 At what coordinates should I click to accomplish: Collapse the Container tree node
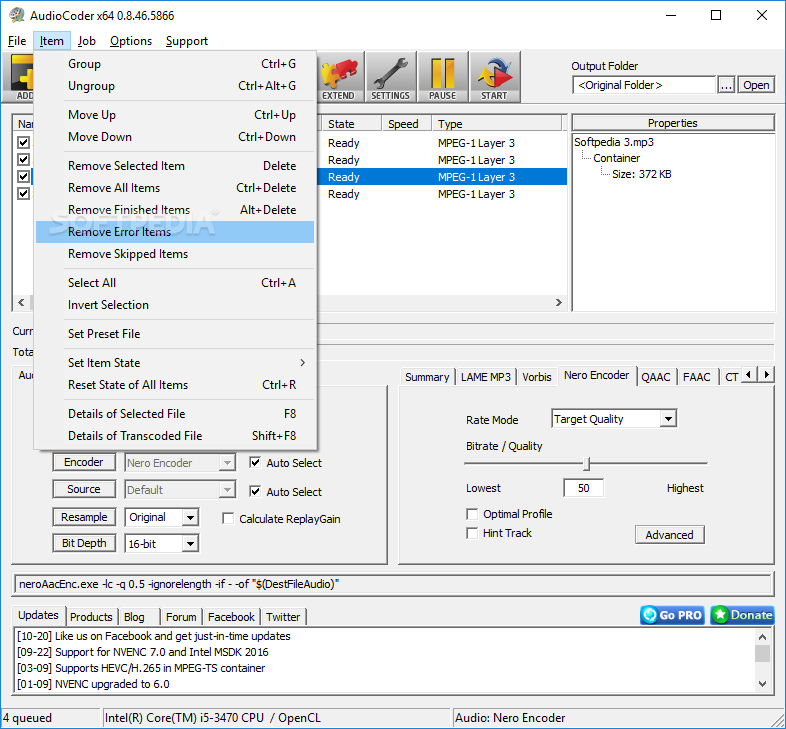click(x=616, y=158)
